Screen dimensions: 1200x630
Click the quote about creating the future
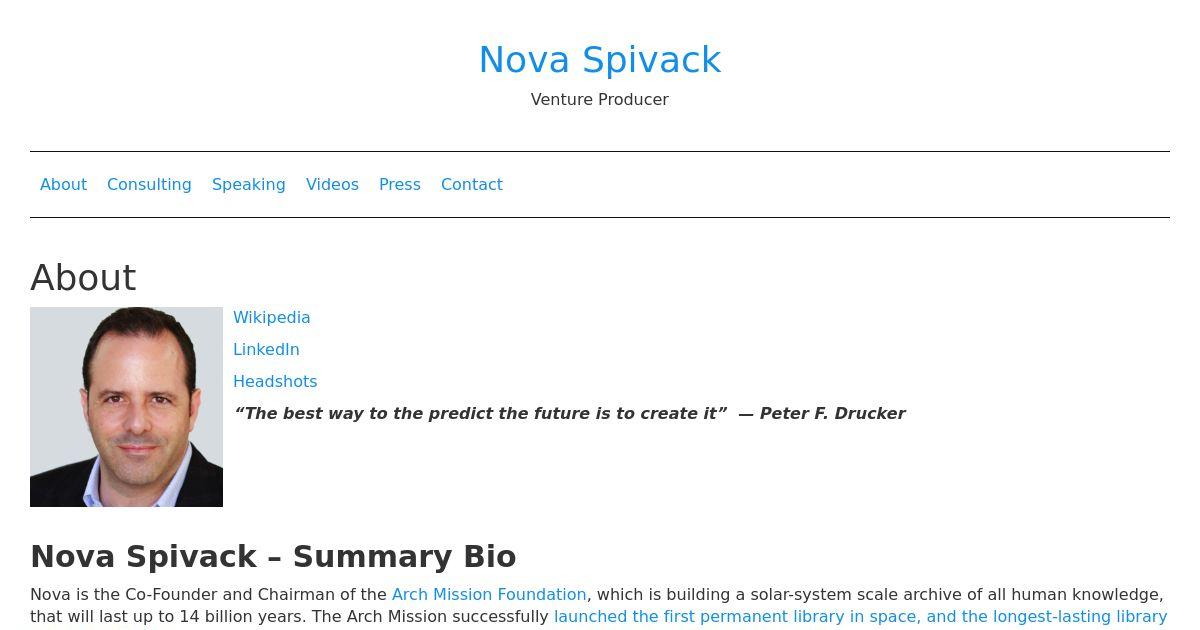[x=480, y=413]
